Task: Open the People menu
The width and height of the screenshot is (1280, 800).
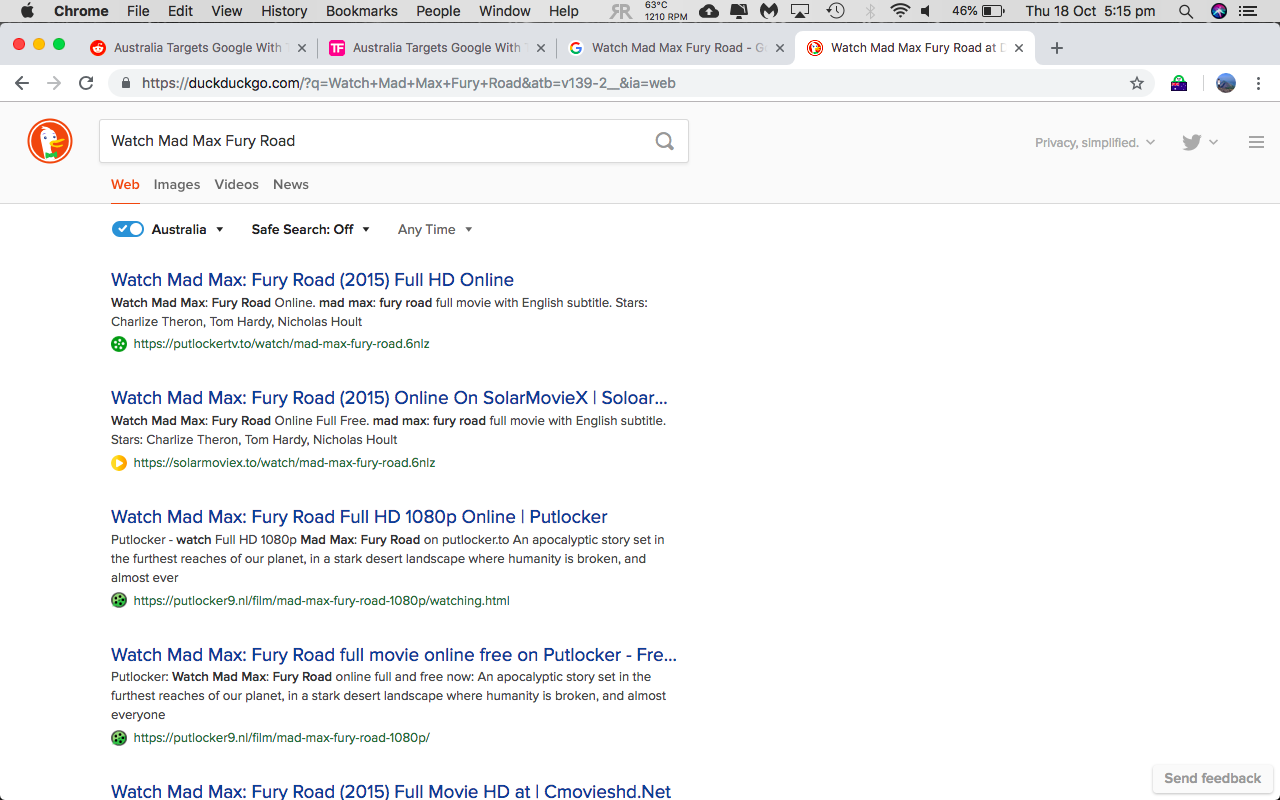Action: coord(438,11)
